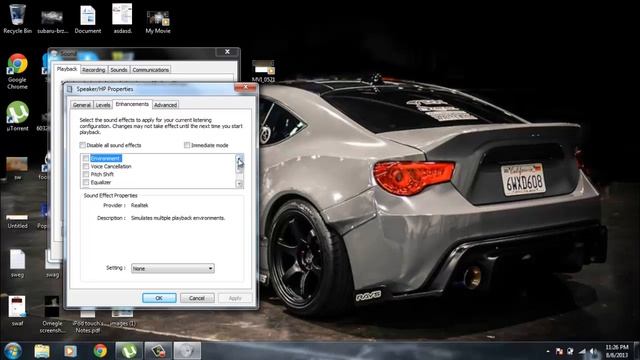Open the images (1) desktop icon

click(123, 318)
